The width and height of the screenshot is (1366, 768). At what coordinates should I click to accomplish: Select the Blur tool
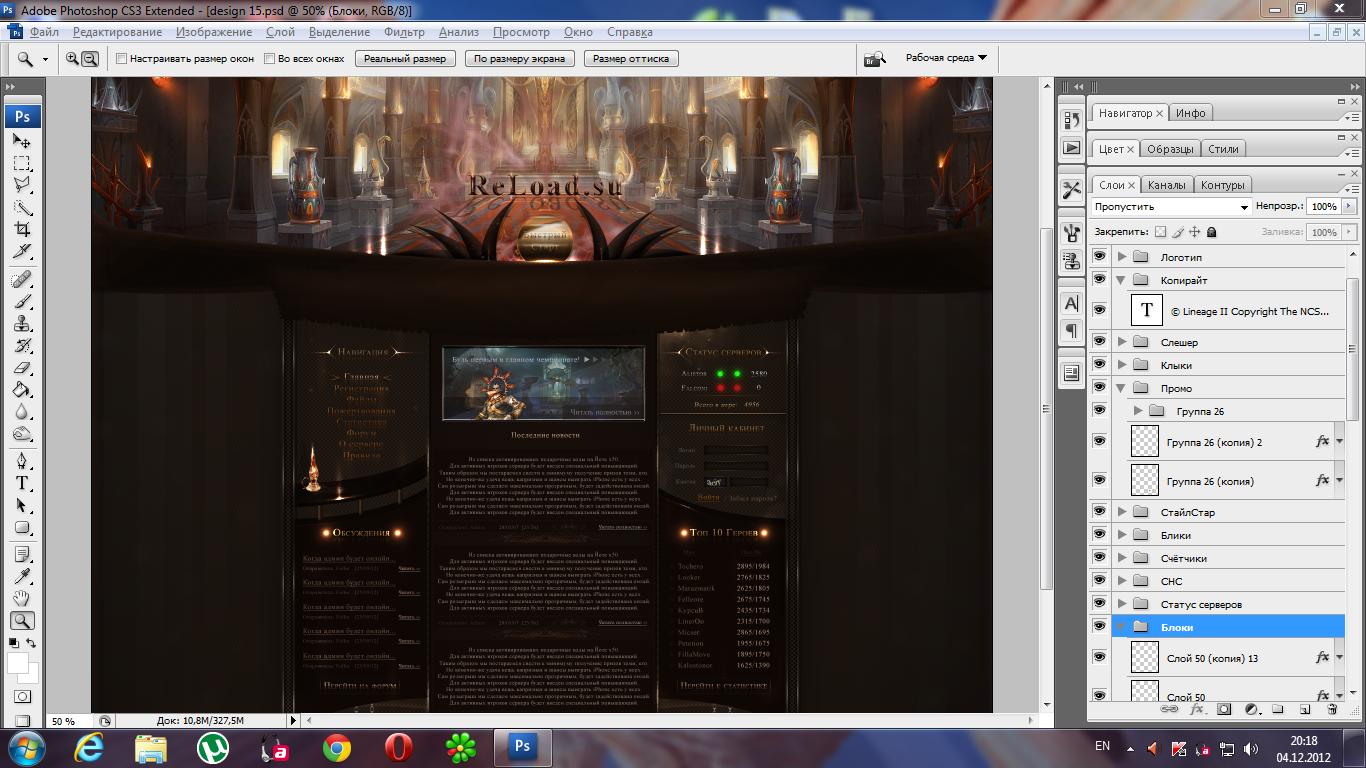pos(22,411)
